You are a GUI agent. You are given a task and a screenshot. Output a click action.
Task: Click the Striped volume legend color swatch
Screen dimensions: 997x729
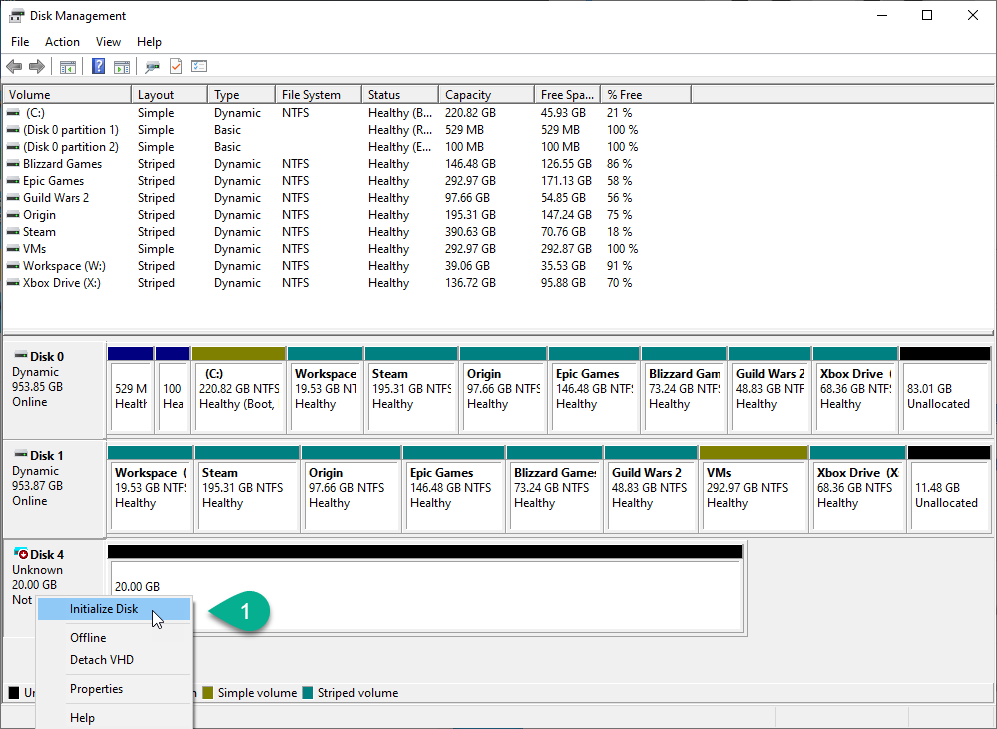pyautogui.click(x=309, y=693)
